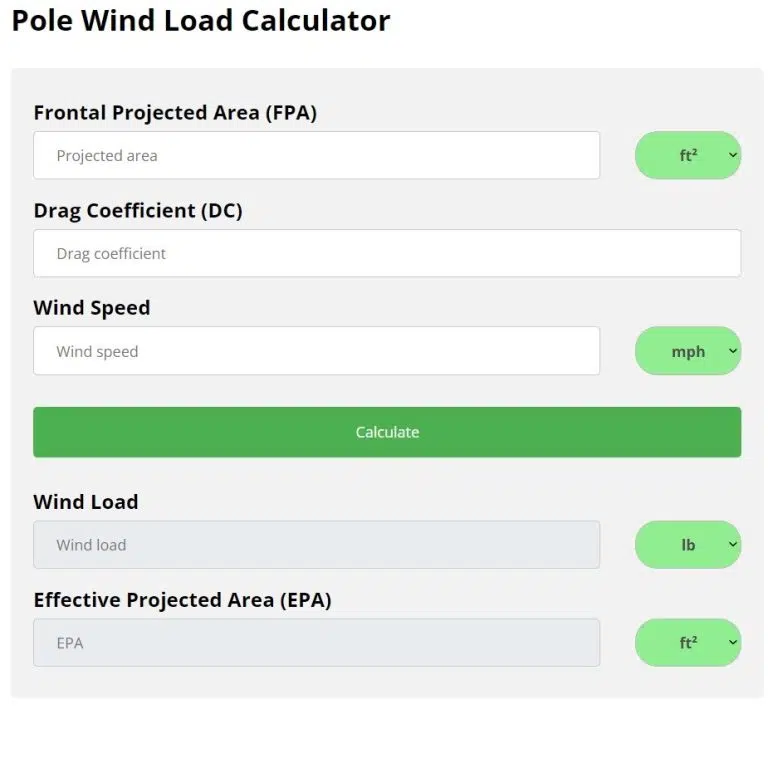
Task: Click the Pole Wind Load Calculator heading
Action: pos(201,21)
